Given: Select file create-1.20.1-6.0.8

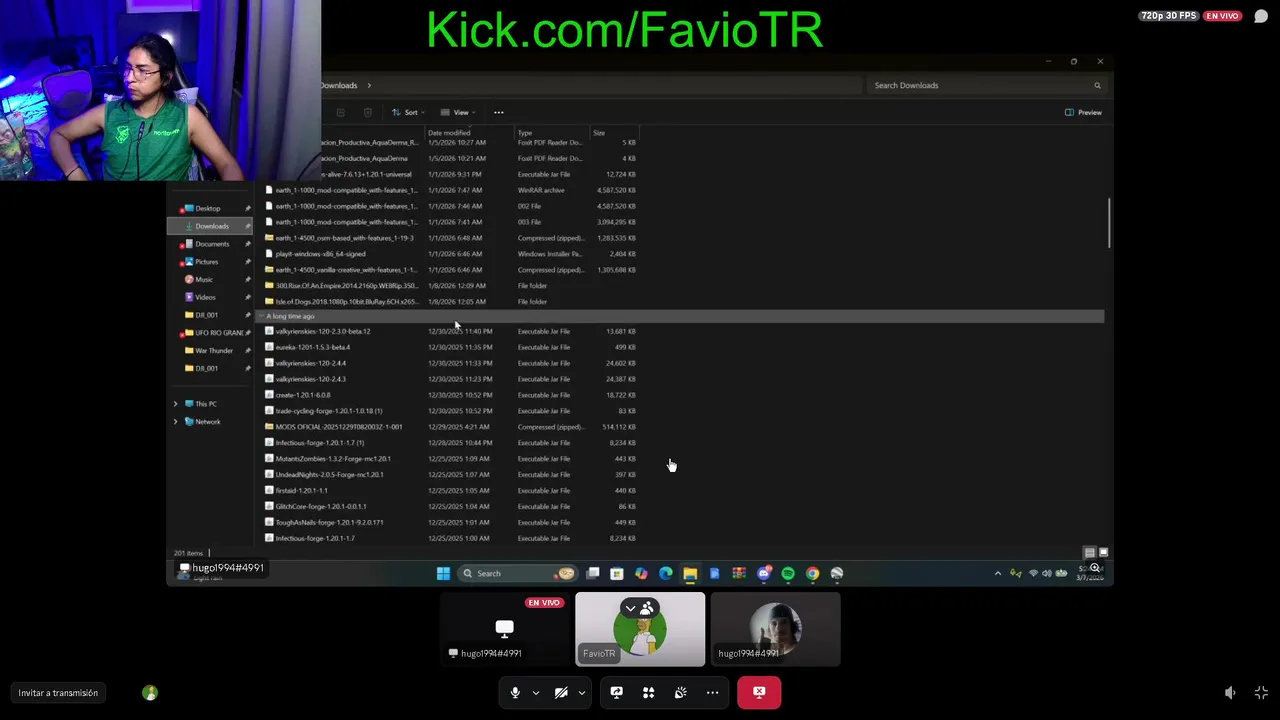Looking at the screenshot, I should click(303, 395).
